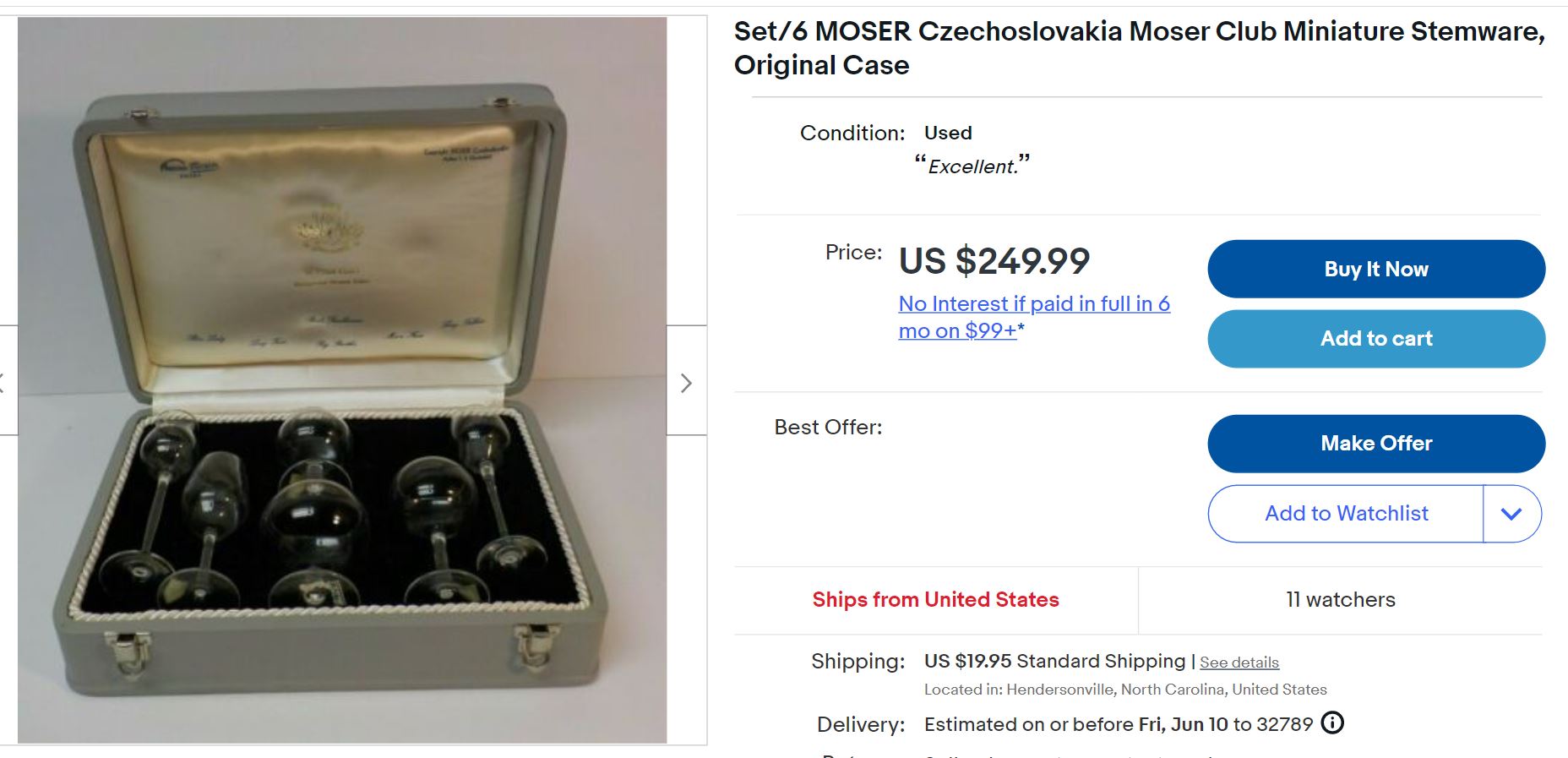View the previous product image
Image resolution: width=1568 pixels, height=758 pixels.
tap(3, 382)
